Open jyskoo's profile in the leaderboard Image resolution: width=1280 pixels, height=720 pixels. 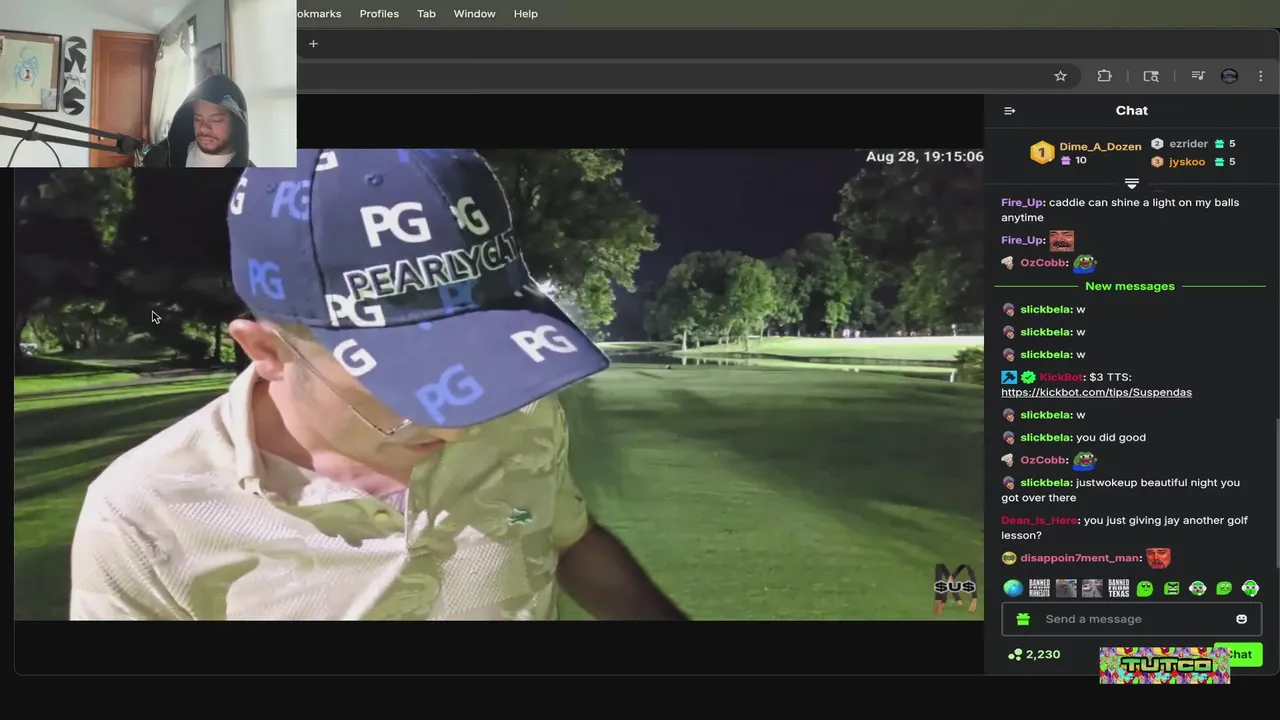tap(1187, 161)
